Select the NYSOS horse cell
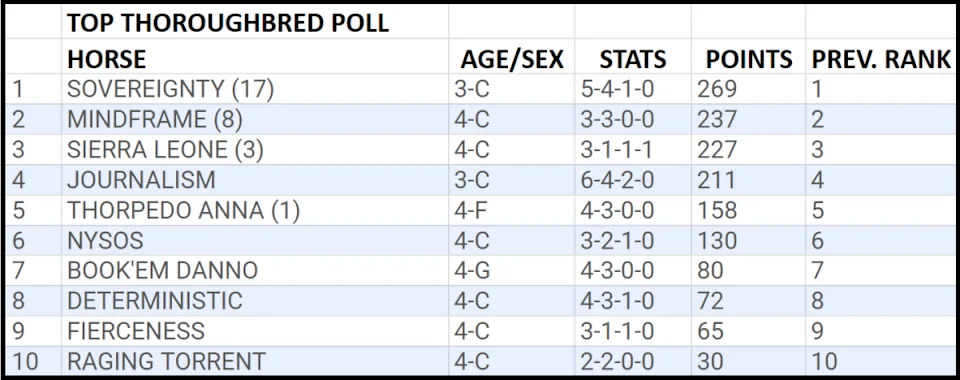The width and height of the screenshot is (960, 380). coord(255,240)
